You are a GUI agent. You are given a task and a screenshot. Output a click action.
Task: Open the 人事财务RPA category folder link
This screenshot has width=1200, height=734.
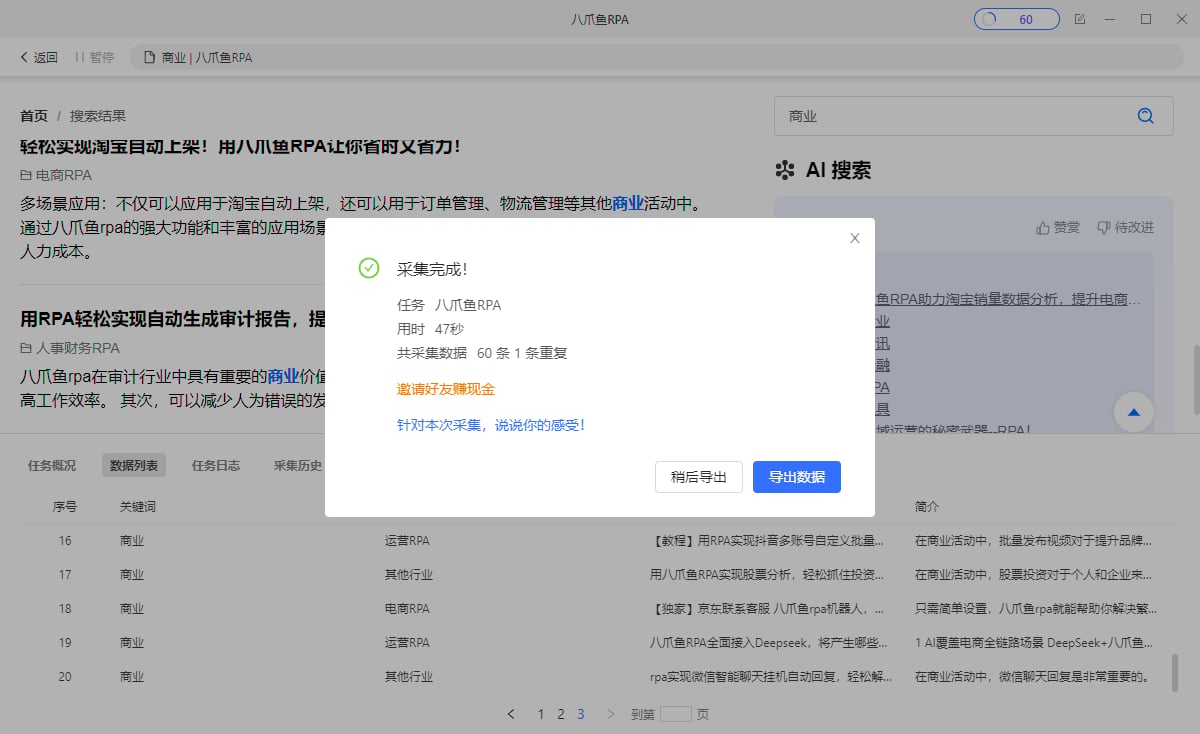(70, 348)
